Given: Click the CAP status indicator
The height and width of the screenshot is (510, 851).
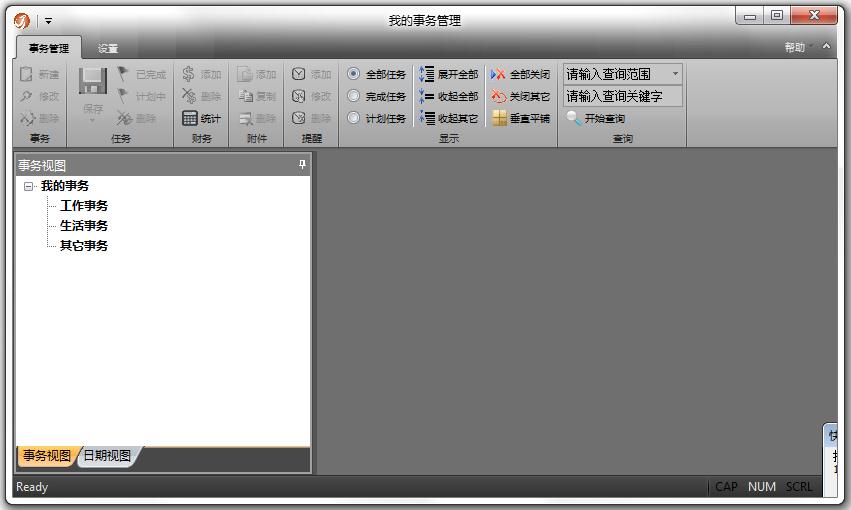Looking at the screenshot, I should [726, 487].
